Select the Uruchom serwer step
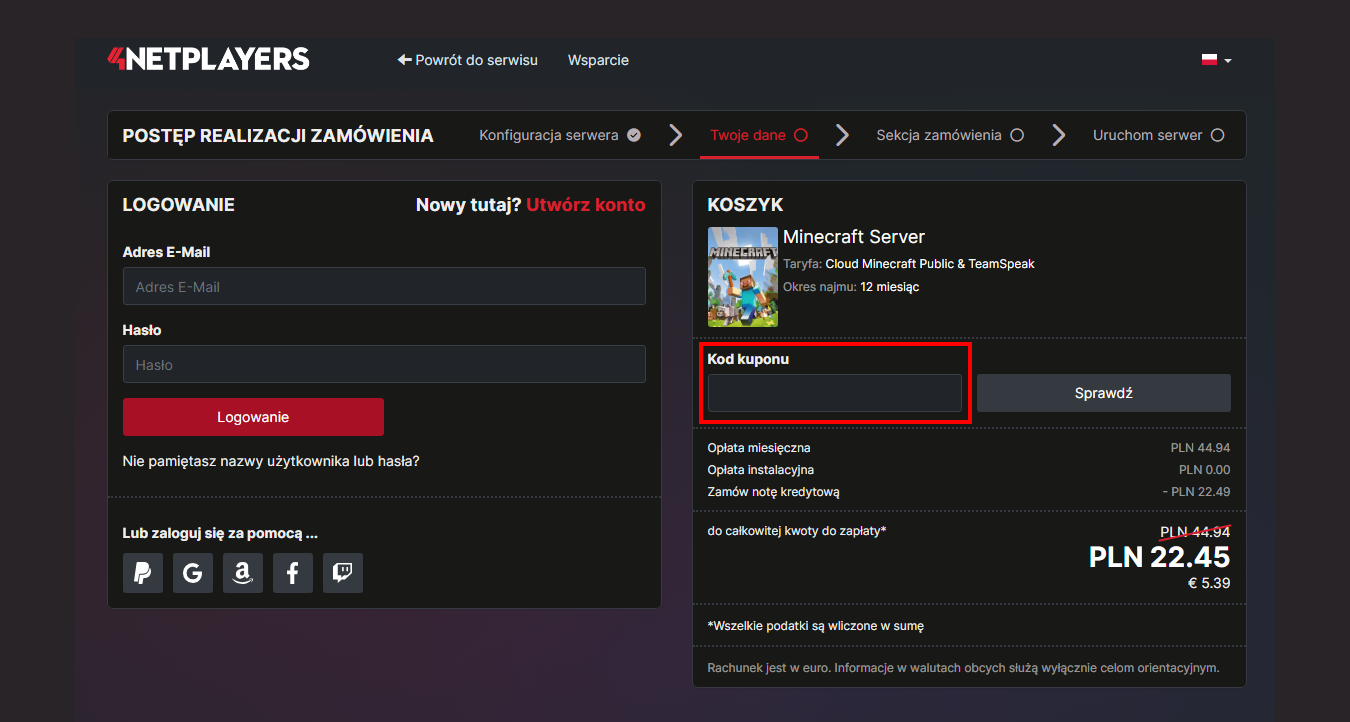The height and width of the screenshot is (722, 1350). [x=1159, y=135]
